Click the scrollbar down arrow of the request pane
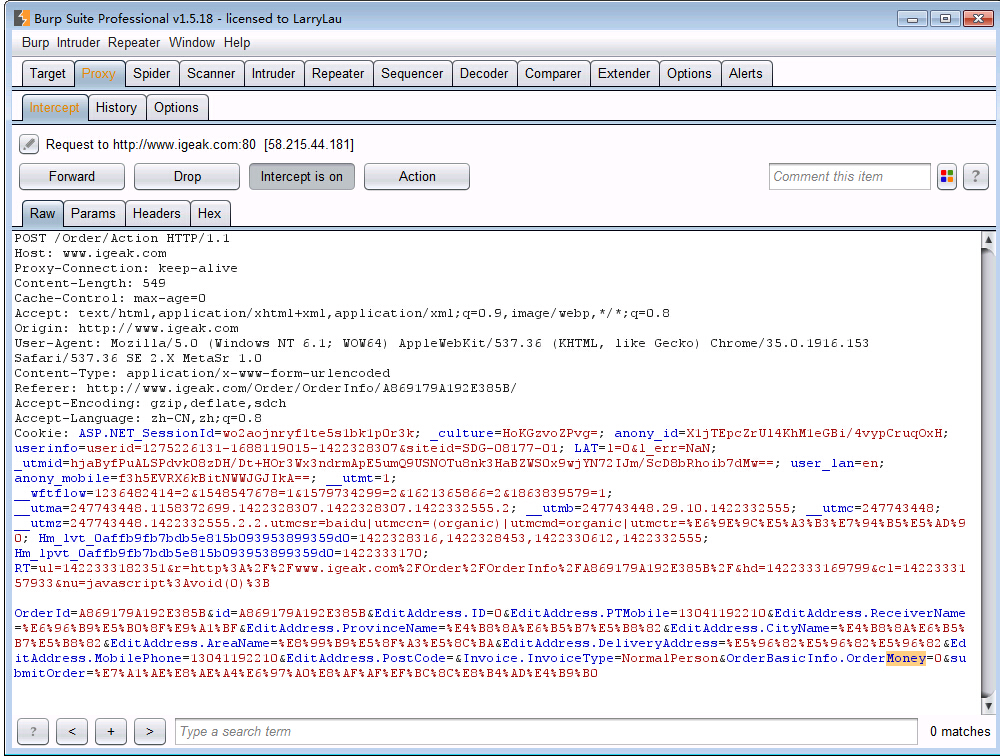 tap(988, 706)
